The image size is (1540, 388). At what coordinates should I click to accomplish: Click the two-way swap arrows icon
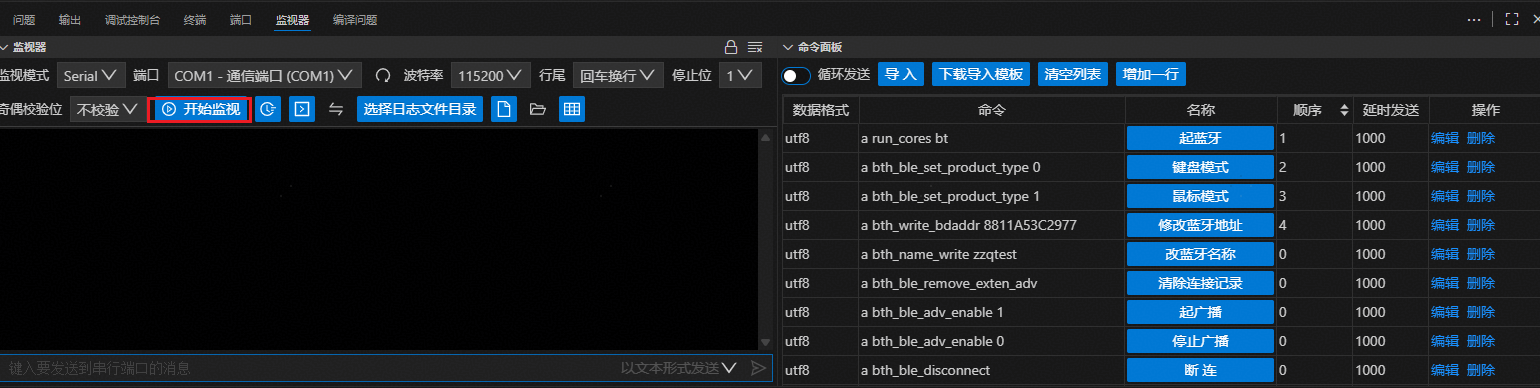point(336,109)
